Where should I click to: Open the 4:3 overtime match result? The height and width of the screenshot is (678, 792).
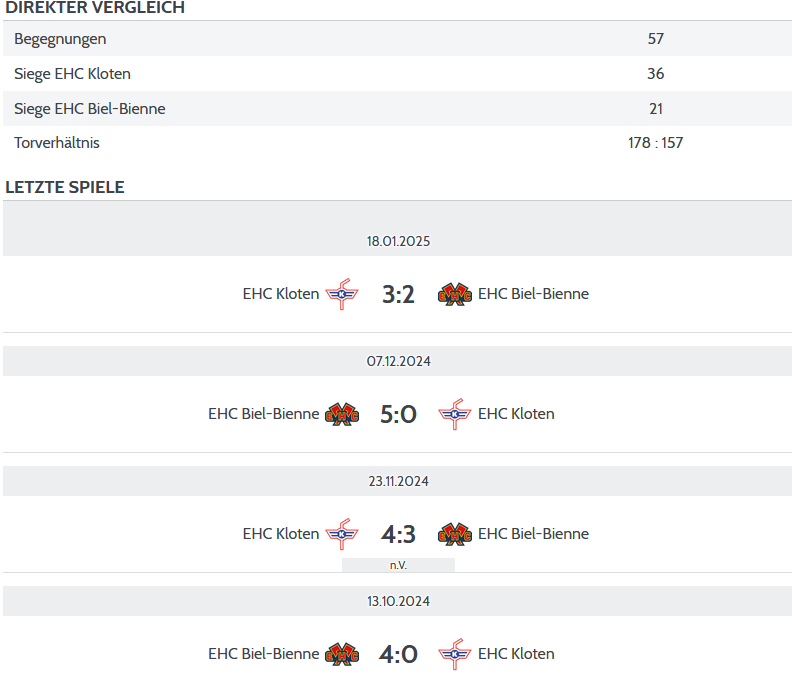(x=398, y=534)
